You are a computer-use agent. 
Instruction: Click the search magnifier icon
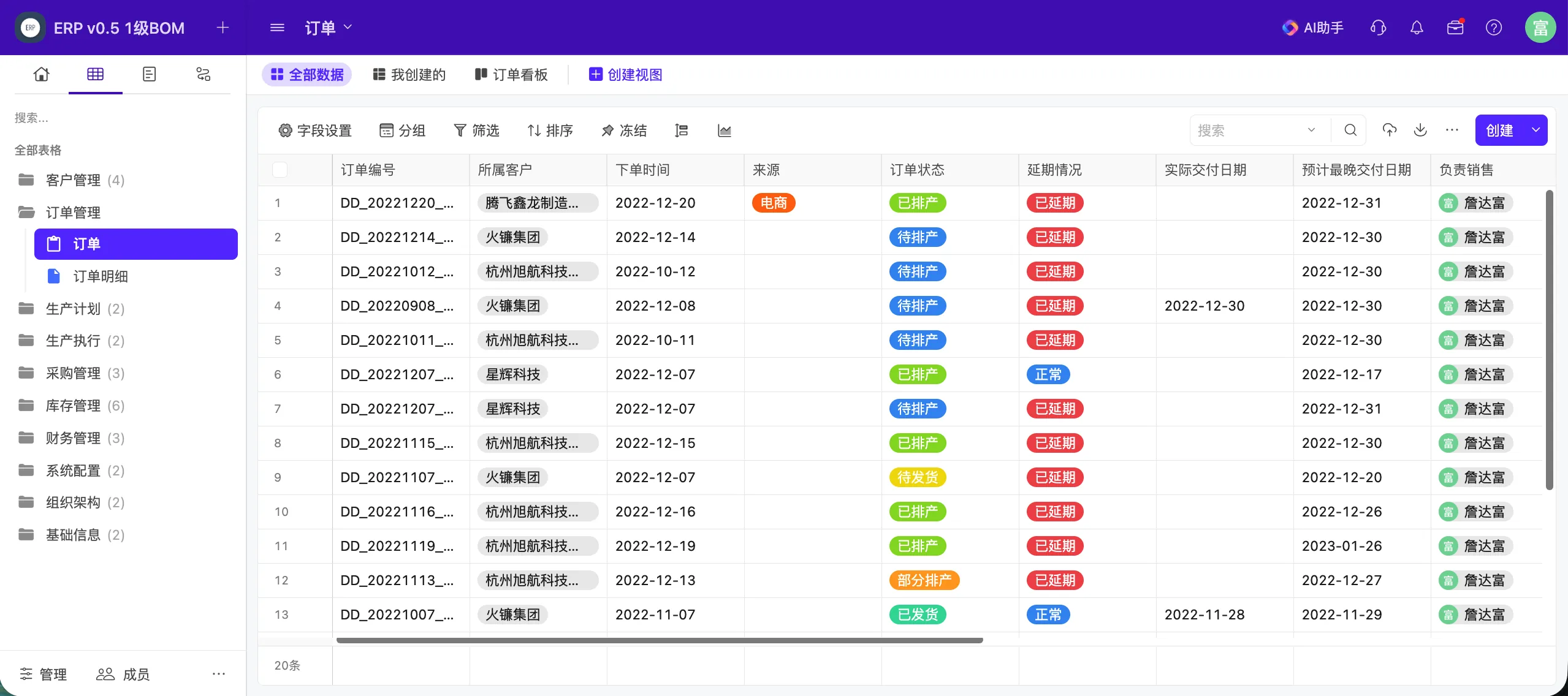1350,130
